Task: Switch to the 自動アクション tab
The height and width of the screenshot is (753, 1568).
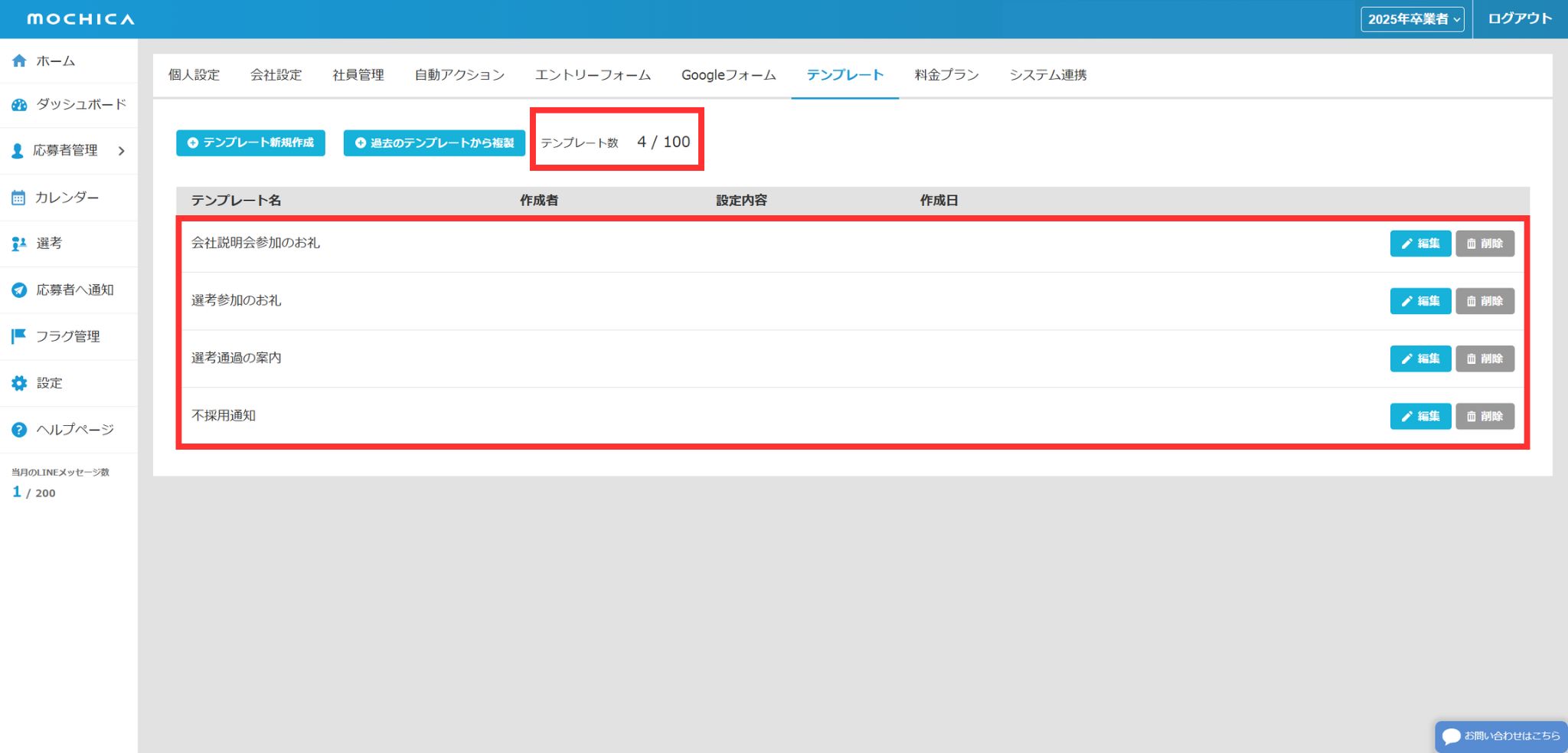Action: click(x=459, y=75)
